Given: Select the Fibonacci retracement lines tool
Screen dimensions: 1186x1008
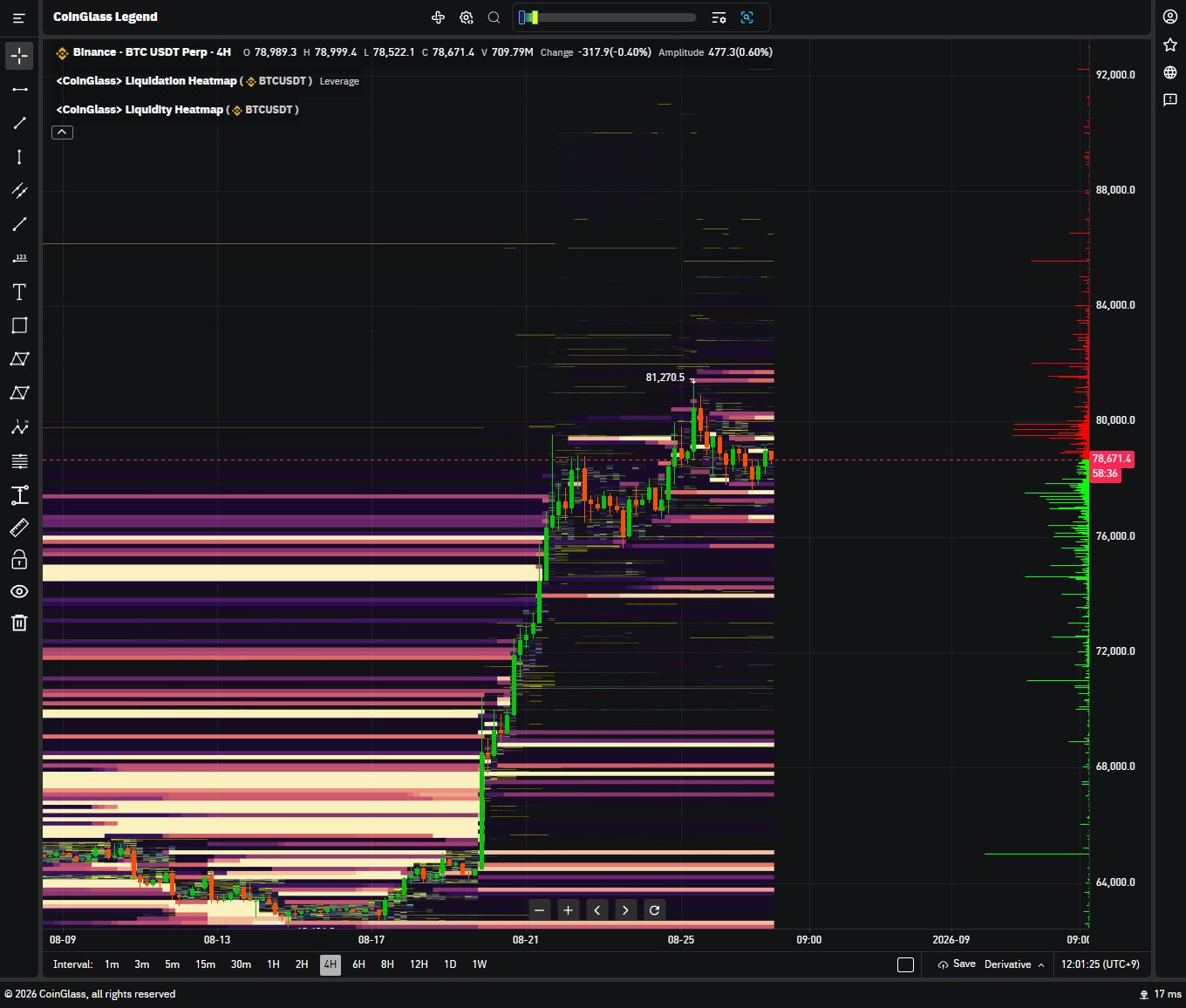Looking at the screenshot, I should (x=19, y=461).
